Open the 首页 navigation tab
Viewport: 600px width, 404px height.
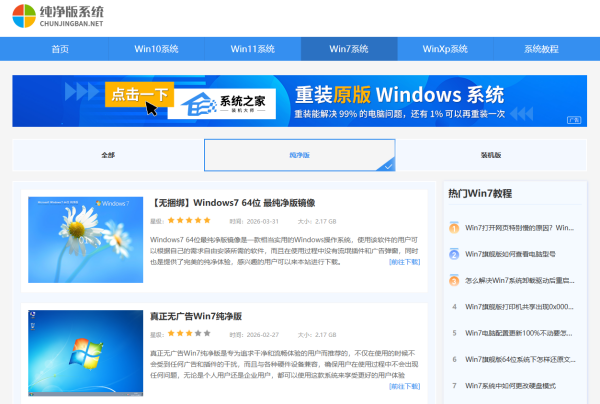pos(60,49)
